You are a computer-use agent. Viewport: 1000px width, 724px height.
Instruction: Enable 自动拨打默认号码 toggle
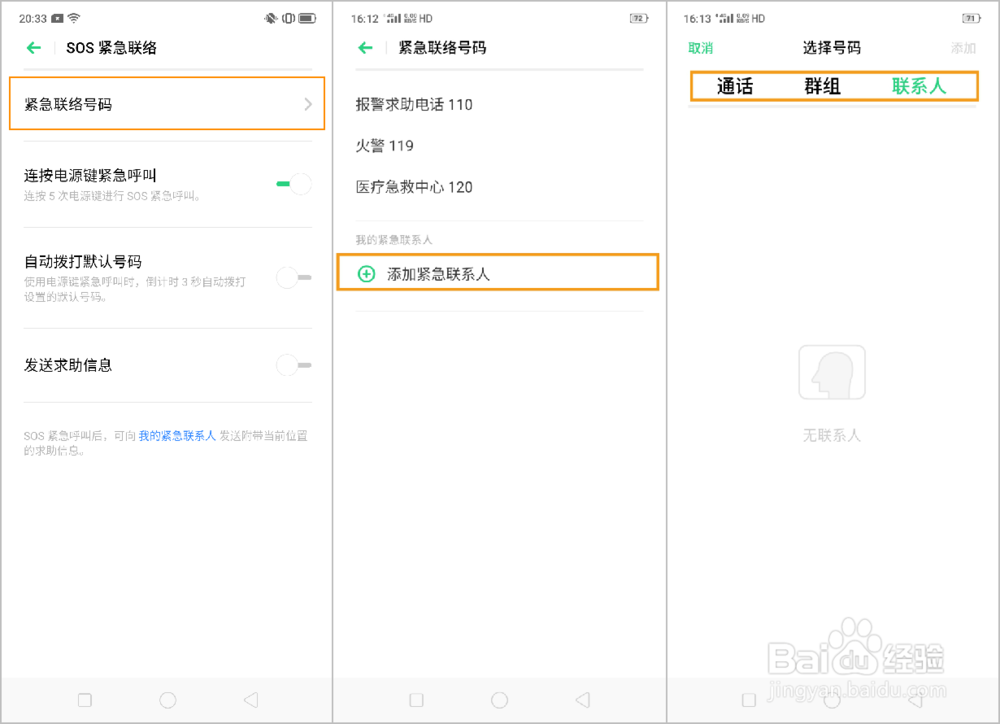(x=294, y=277)
